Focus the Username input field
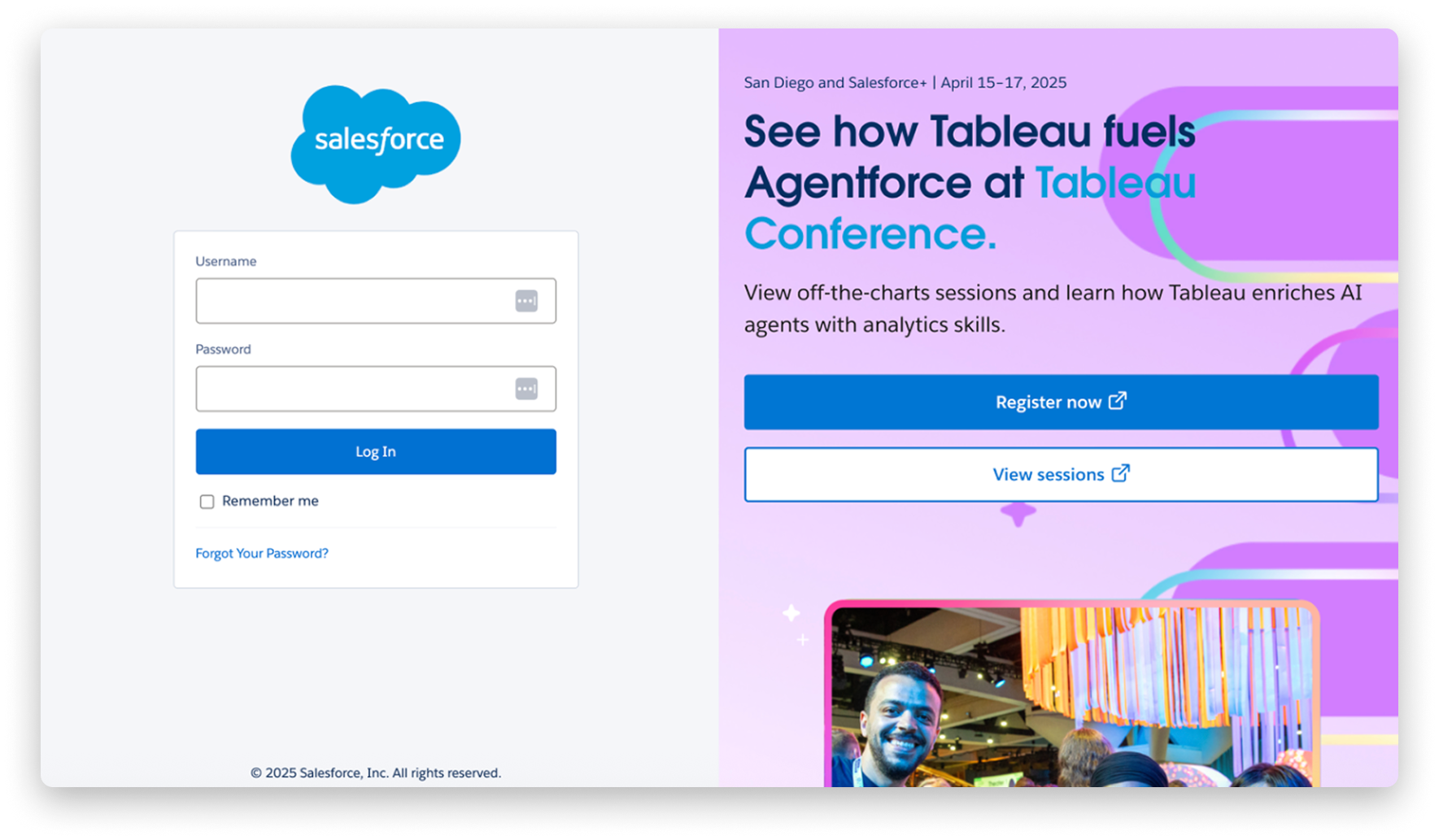Screen dimensions: 1439x840 tap(354, 301)
